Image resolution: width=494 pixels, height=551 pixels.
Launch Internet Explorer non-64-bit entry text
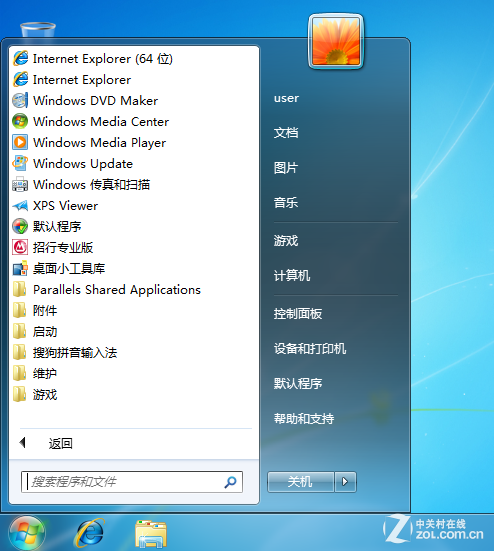click(82, 80)
